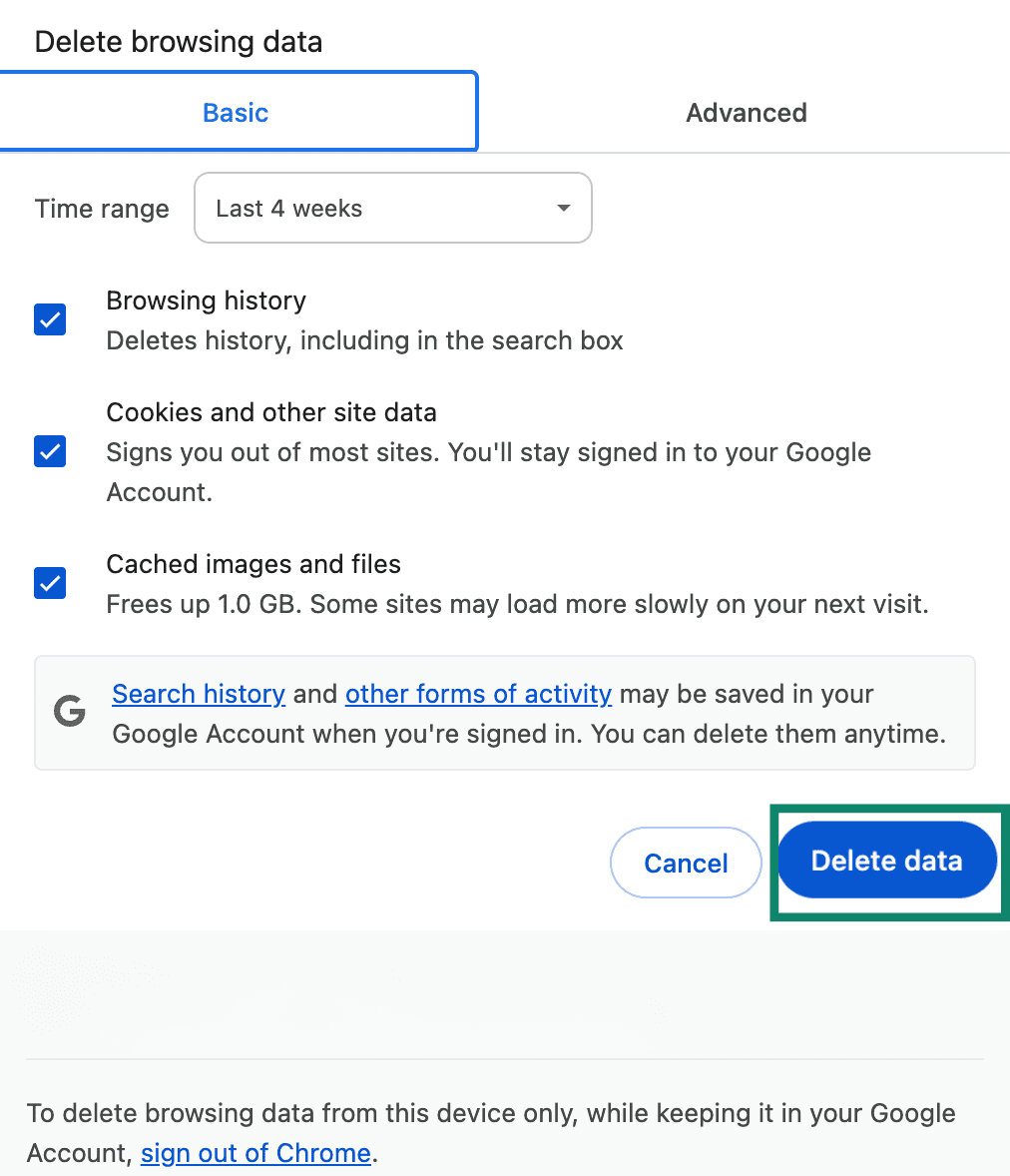The height and width of the screenshot is (1176, 1010).
Task: Click the Google account G icon
Action: point(68,713)
